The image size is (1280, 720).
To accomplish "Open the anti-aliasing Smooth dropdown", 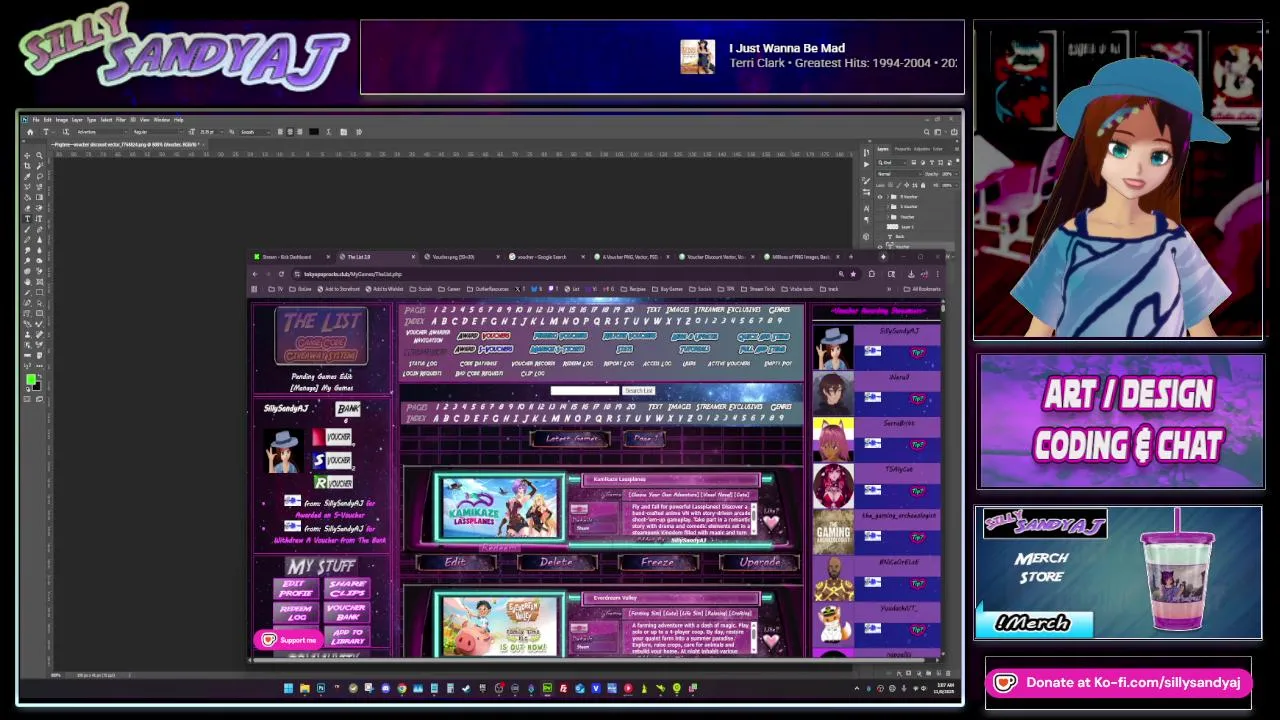I will point(253,132).
